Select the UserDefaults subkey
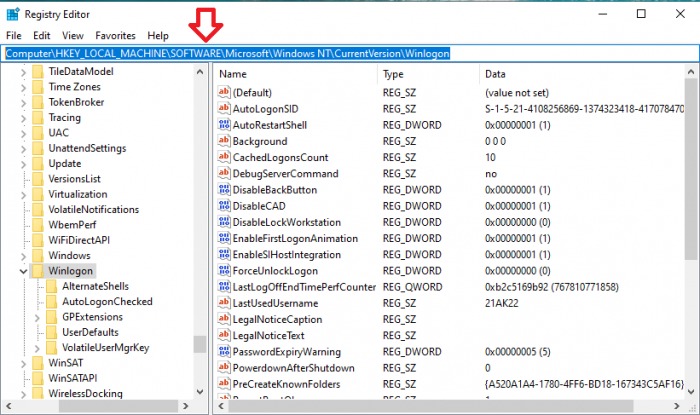The height and width of the screenshot is (415, 700). (90, 332)
